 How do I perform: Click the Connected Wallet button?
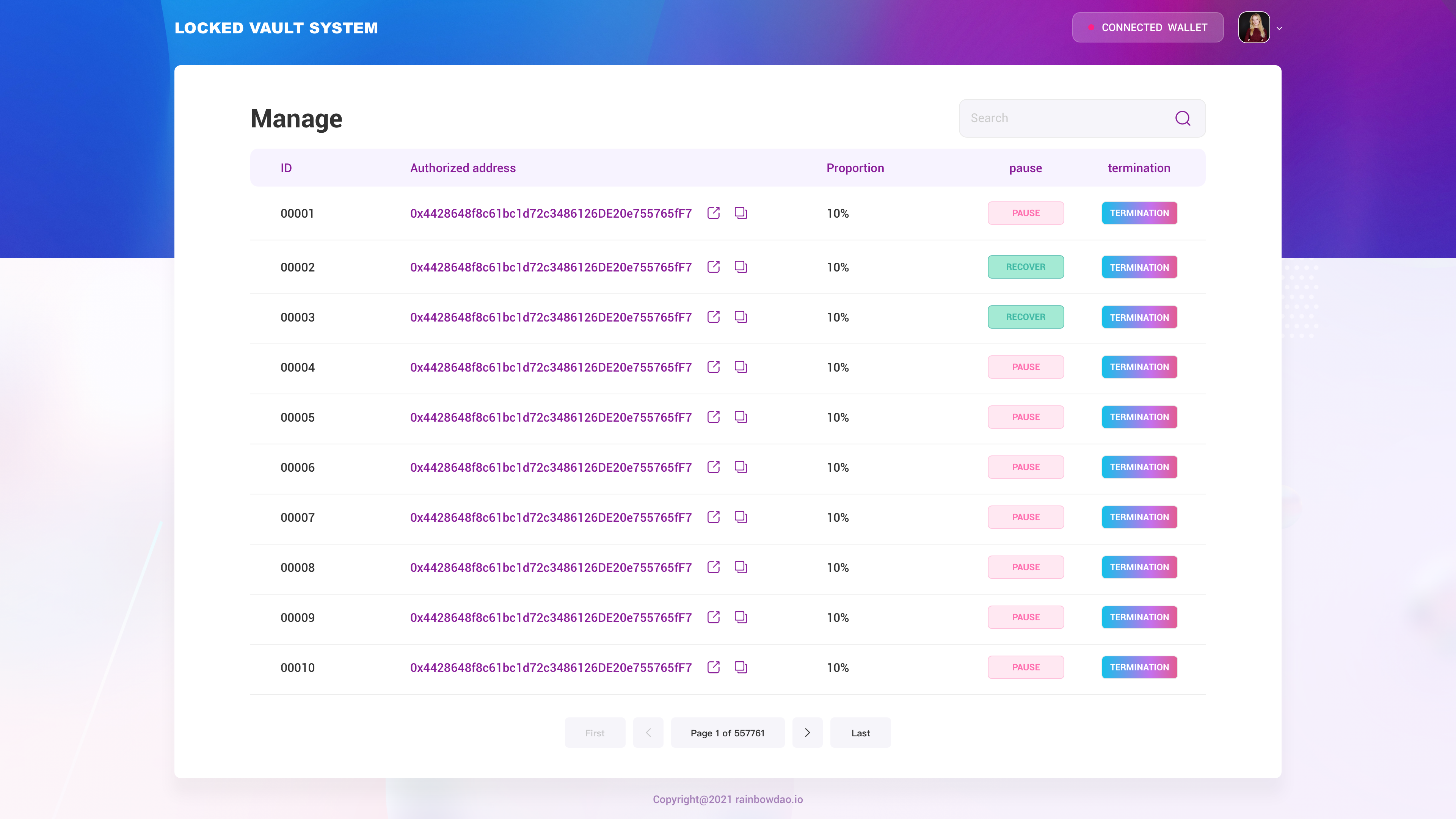point(1147,27)
